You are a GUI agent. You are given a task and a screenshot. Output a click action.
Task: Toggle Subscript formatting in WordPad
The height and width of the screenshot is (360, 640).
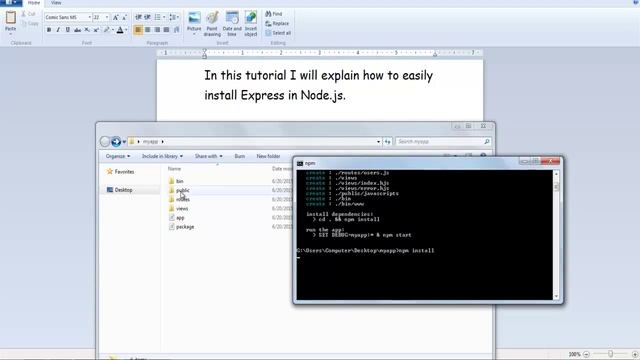[x=87, y=30]
